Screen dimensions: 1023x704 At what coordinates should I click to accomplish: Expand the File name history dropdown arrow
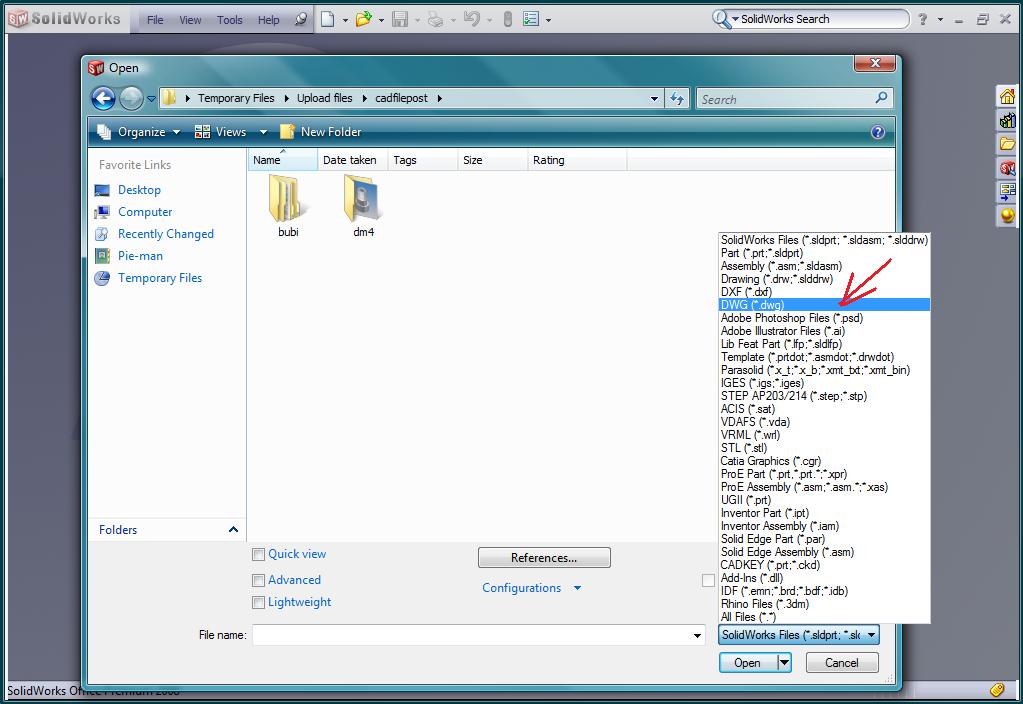pyautogui.click(x=697, y=635)
